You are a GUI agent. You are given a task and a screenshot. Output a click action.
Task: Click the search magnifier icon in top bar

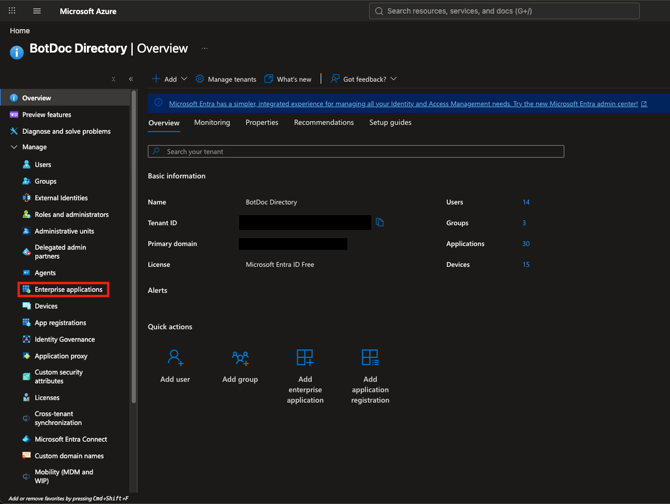379,11
